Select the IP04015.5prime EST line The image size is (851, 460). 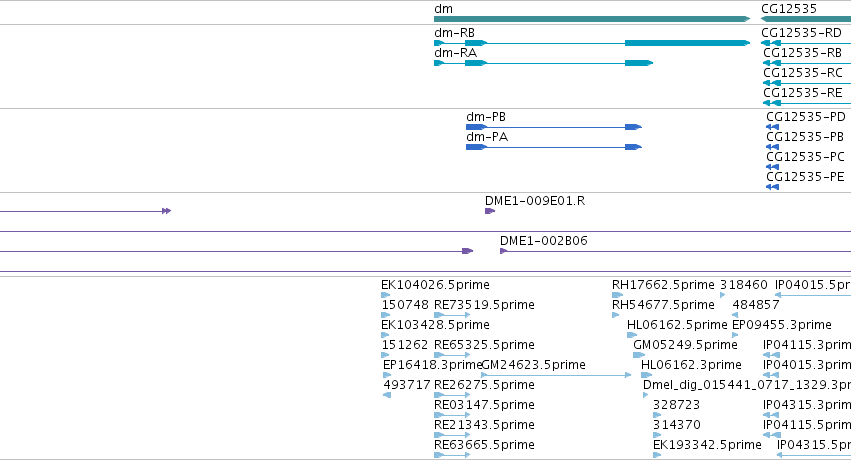pos(813,295)
